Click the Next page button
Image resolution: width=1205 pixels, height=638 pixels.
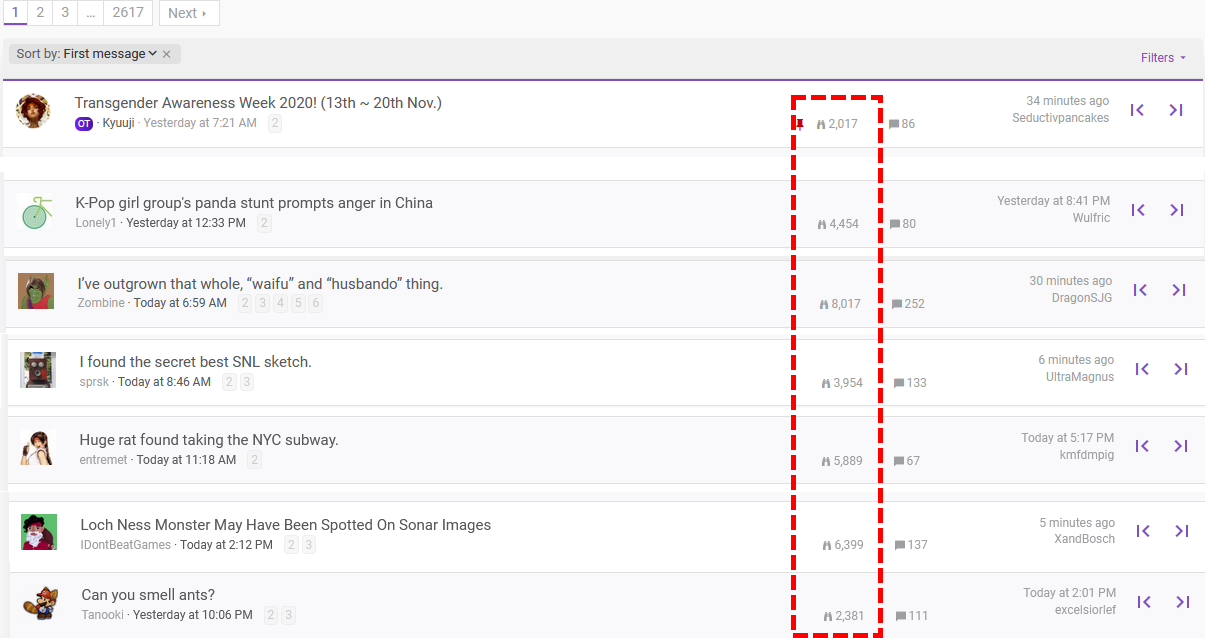coord(189,13)
